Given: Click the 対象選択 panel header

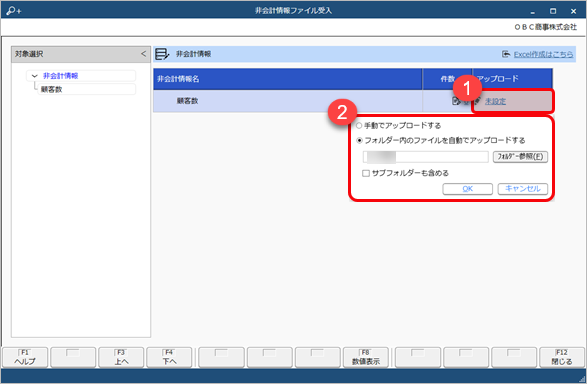Looking at the screenshot, I should 81,54.
